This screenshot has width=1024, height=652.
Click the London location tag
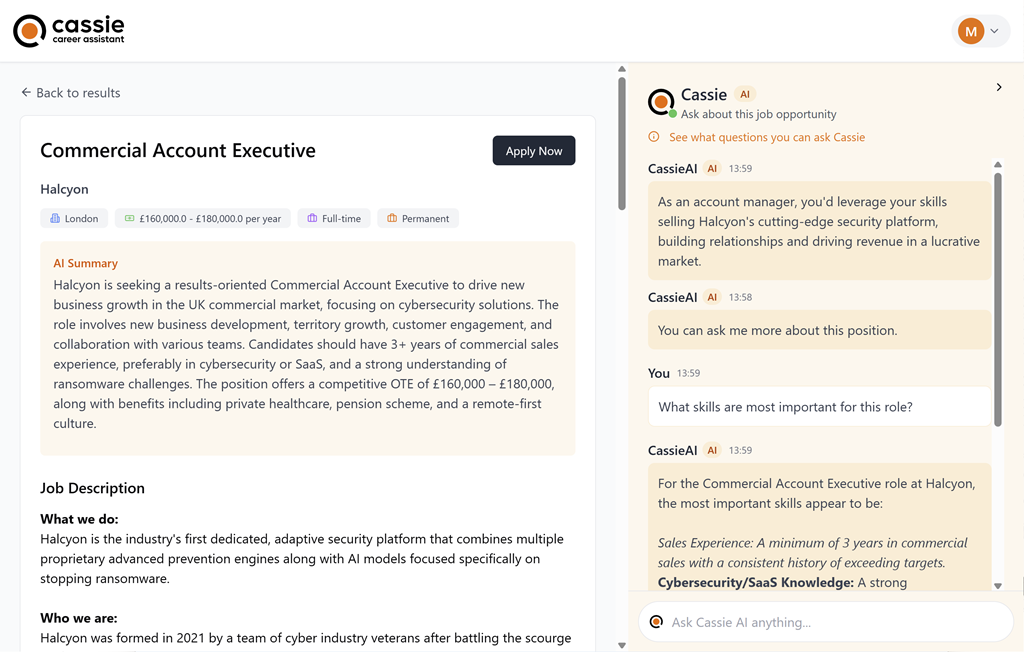coord(74,218)
